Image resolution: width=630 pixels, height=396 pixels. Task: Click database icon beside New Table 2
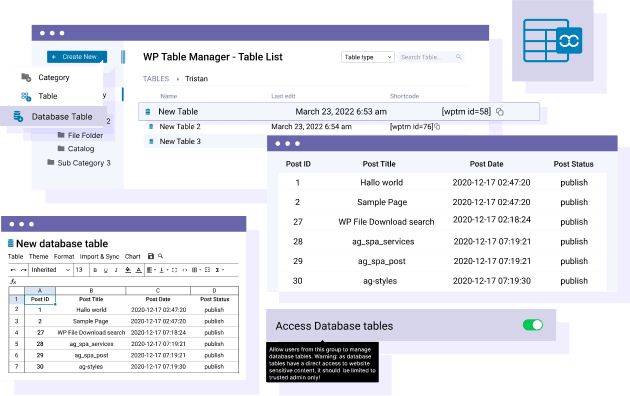(x=151, y=127)
